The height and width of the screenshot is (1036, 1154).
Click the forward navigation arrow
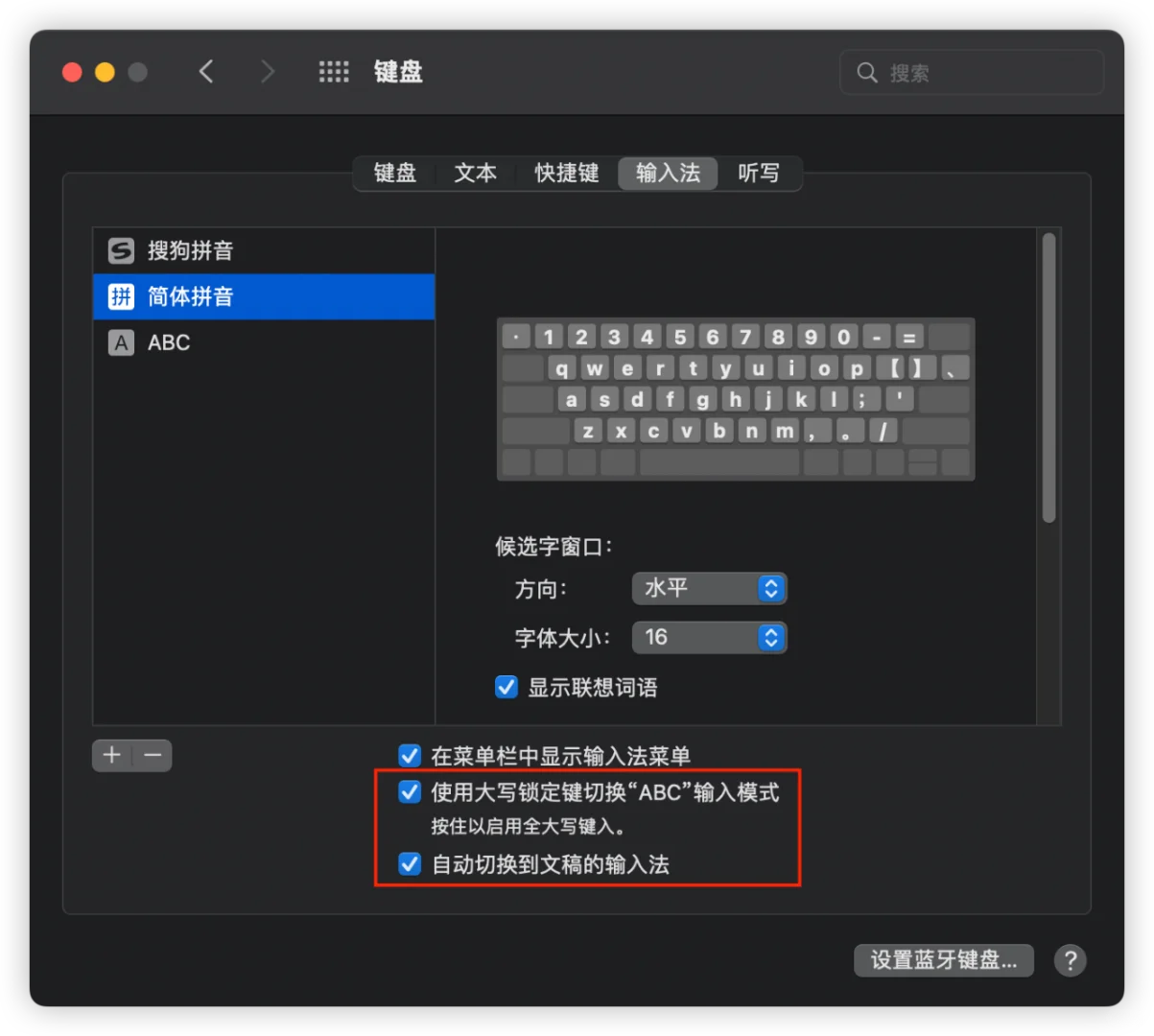click(268, 71)
